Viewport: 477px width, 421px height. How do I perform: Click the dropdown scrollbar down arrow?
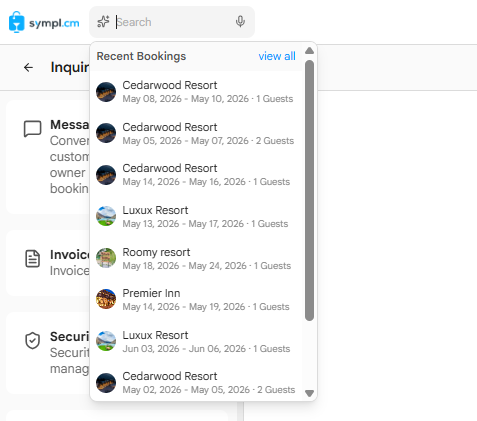point(309,394)
